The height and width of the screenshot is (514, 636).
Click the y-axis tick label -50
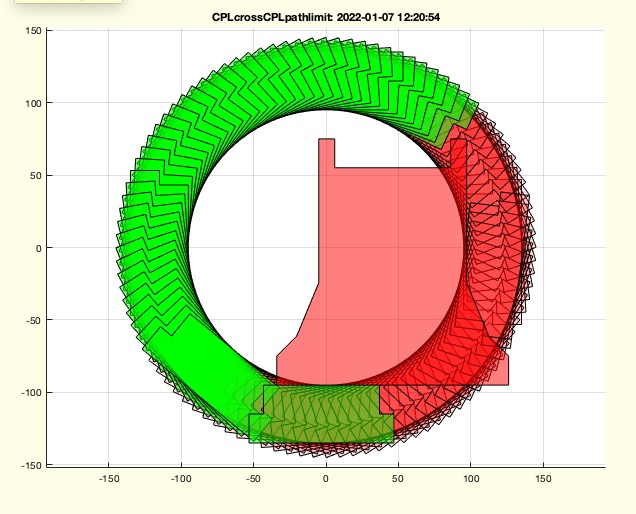30,321
